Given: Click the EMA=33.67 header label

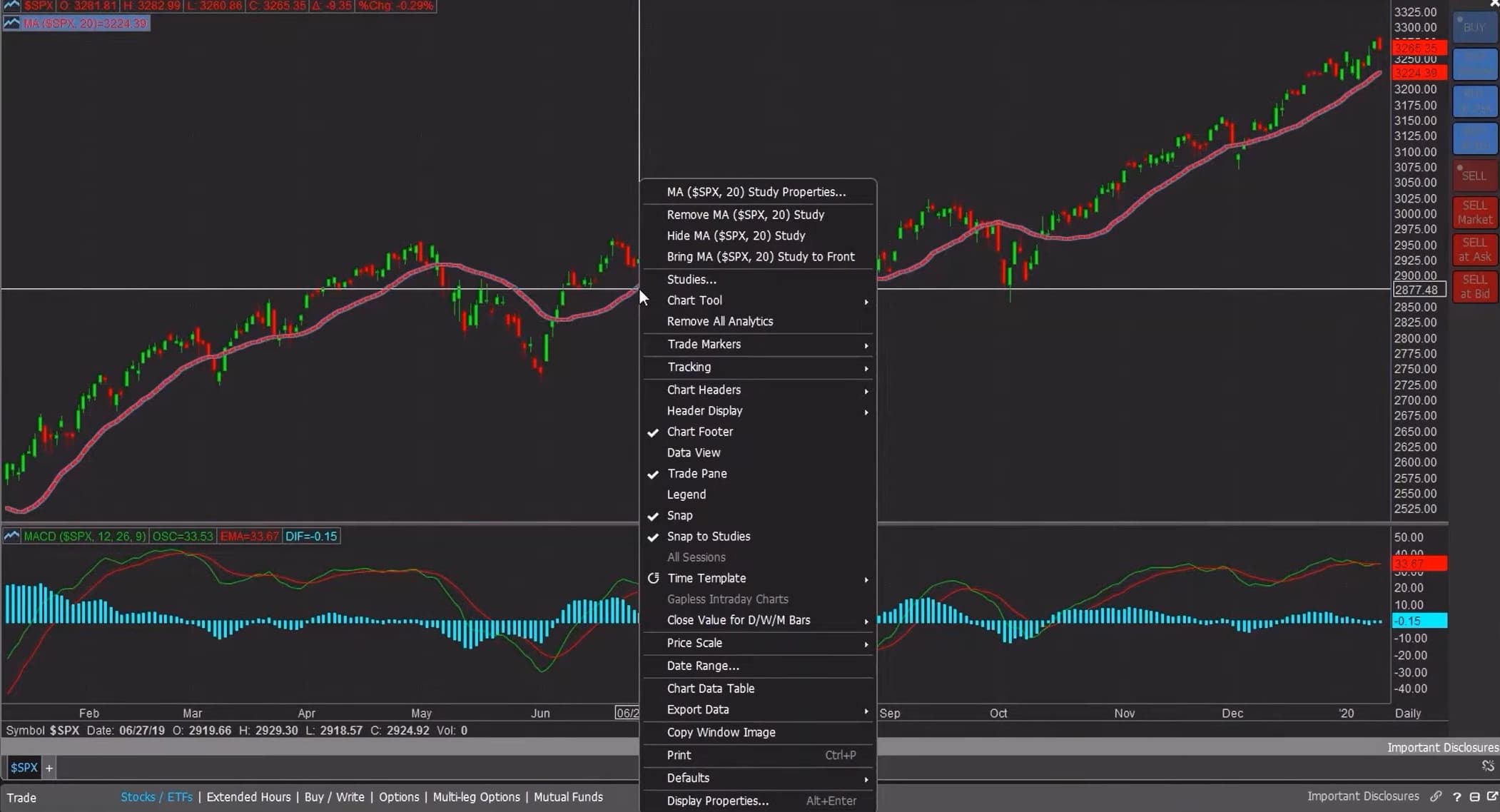Looking at the screenshot, I should pyautogui.click(x=249, y=536).
